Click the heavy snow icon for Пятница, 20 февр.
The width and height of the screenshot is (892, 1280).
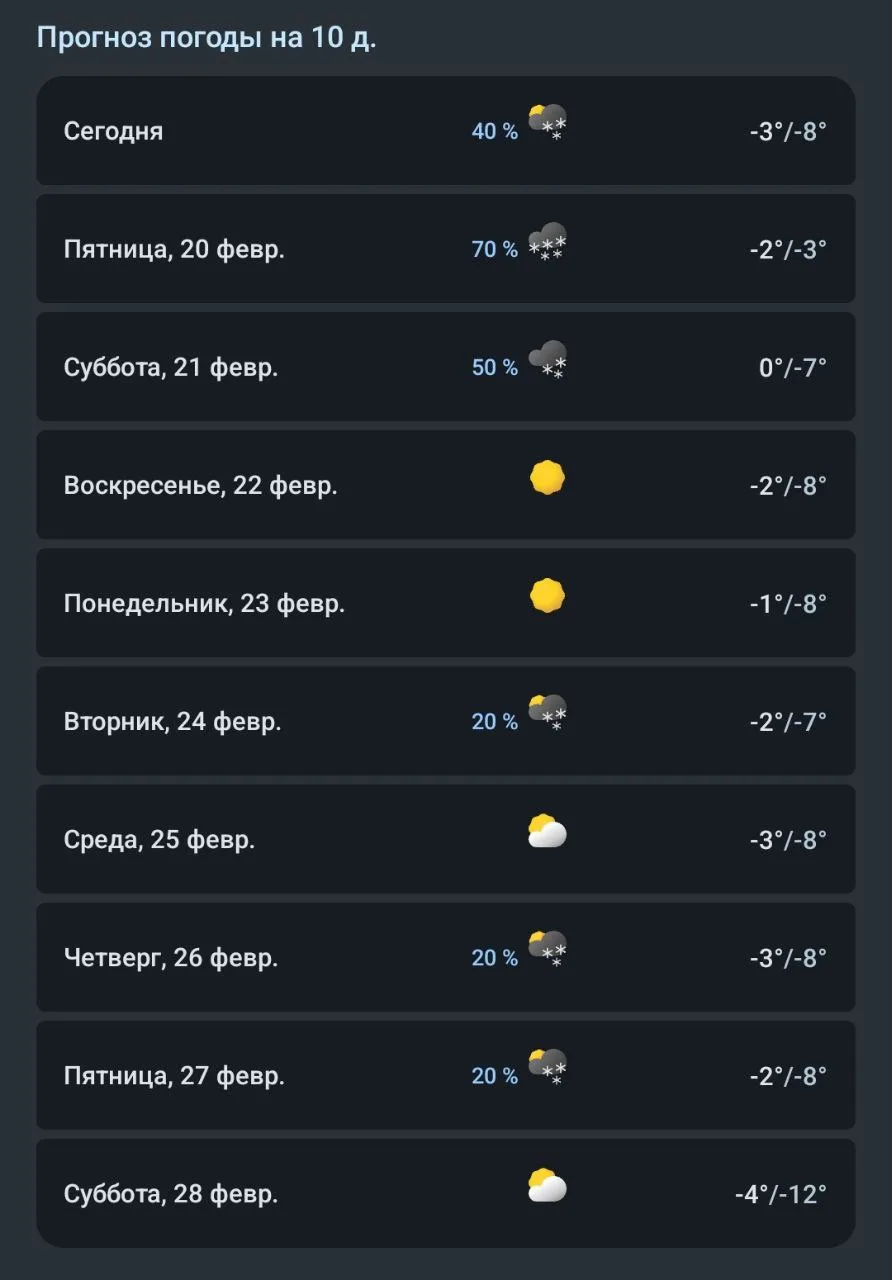click(547, 241)
